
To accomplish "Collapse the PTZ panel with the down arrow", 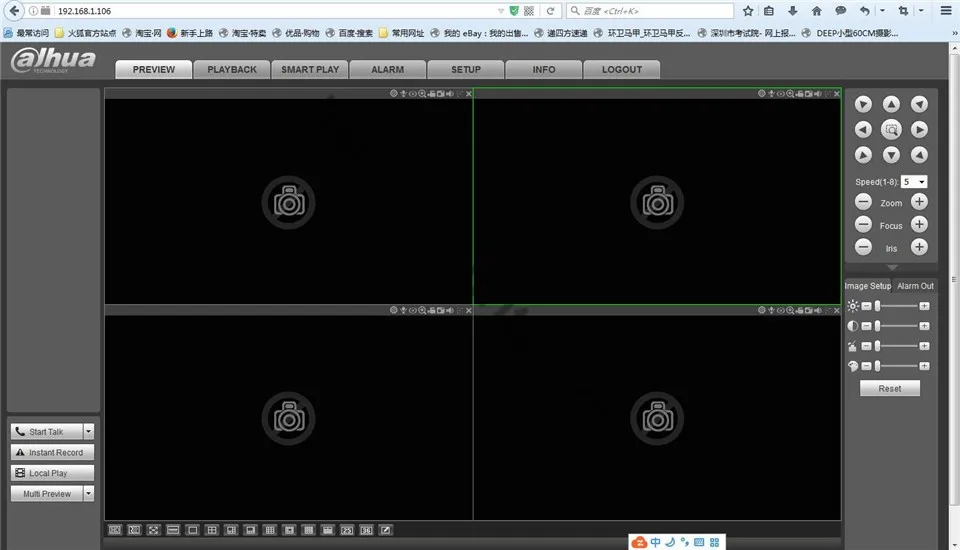I will [892, 268].
